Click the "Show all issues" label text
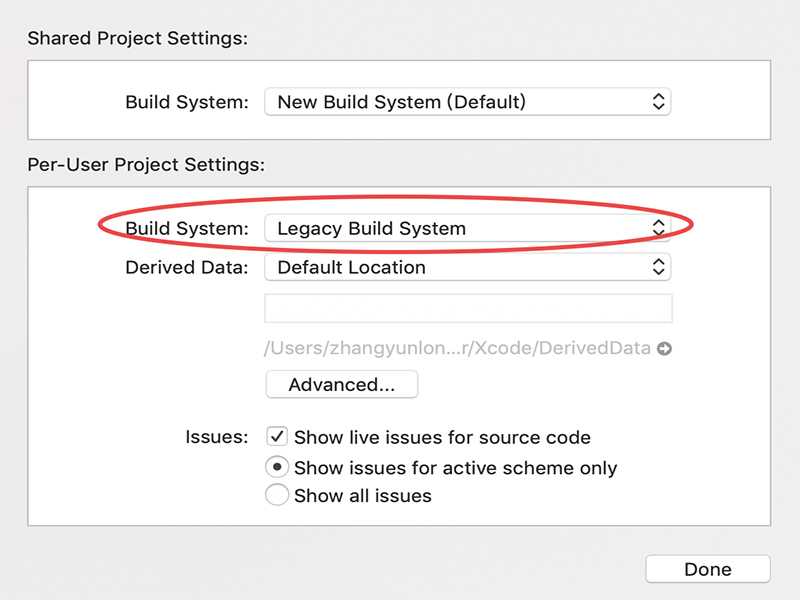The height and width of the screenshot is (600, 800). (x=363, y=495)
